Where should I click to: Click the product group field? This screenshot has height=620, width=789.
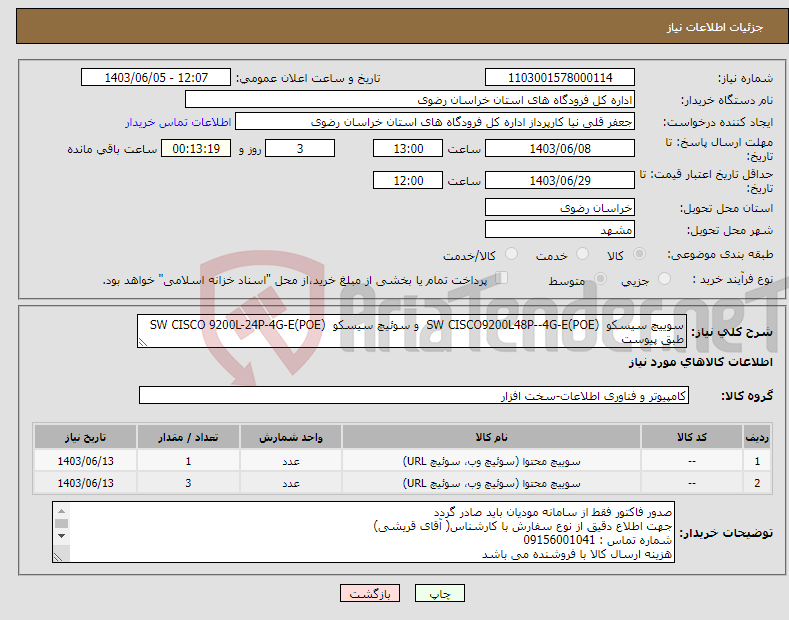[414, 396]
